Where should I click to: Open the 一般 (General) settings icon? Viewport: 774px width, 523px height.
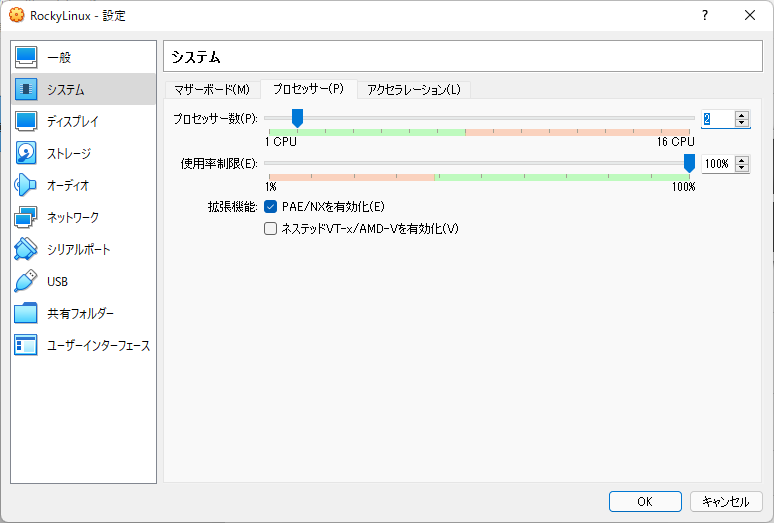point(27,58)
